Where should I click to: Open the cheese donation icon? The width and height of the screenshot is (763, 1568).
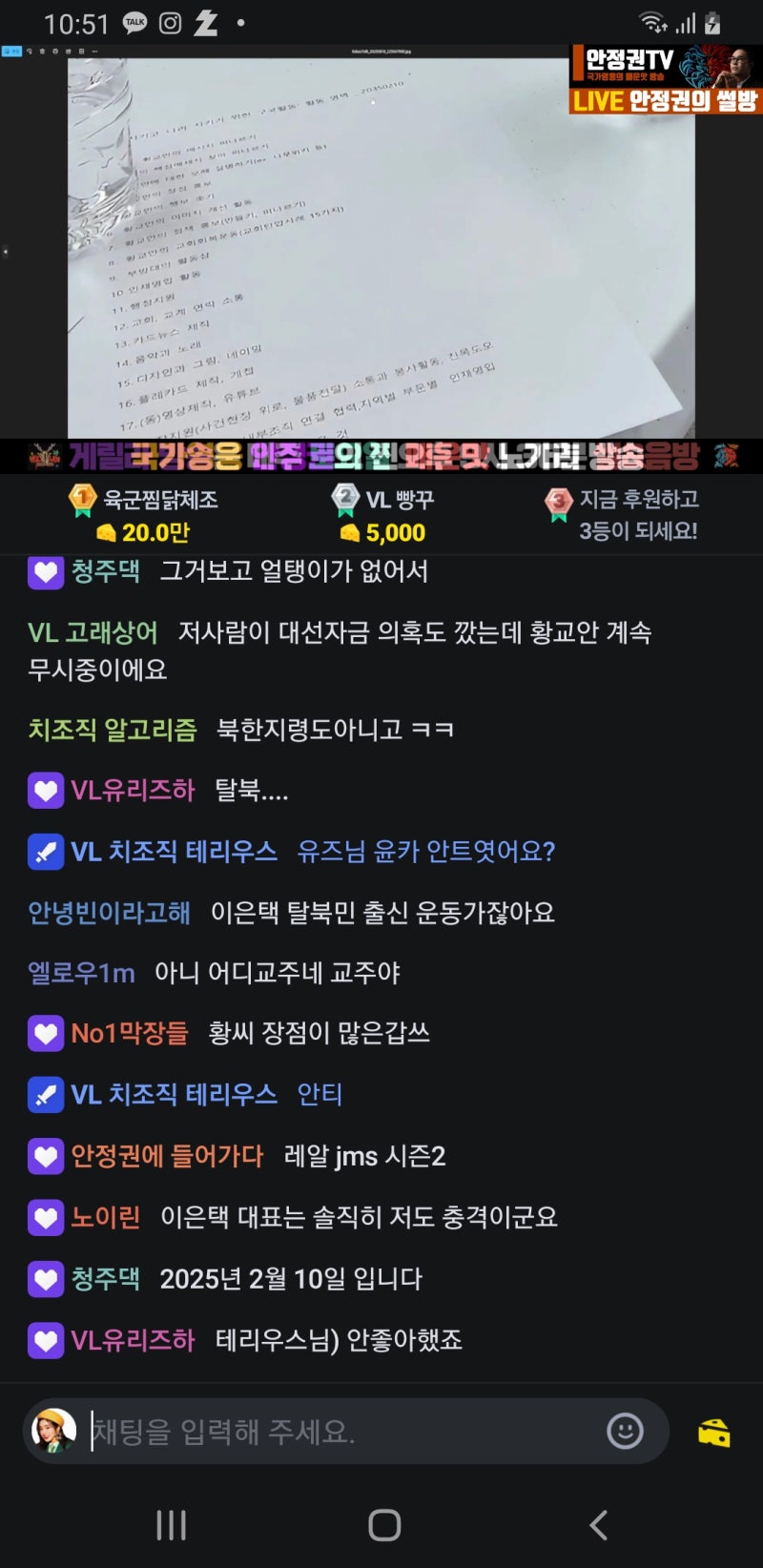(x=713, y=1432)
